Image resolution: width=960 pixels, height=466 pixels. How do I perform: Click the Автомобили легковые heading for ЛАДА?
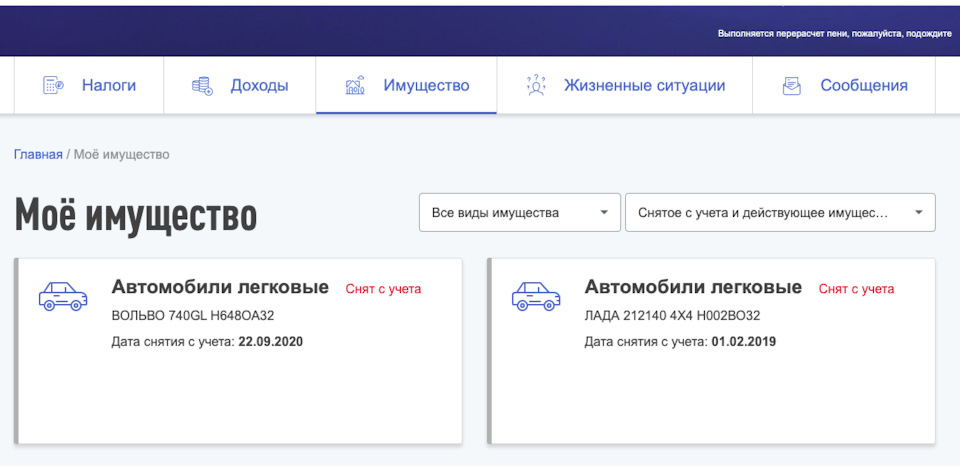693,288
